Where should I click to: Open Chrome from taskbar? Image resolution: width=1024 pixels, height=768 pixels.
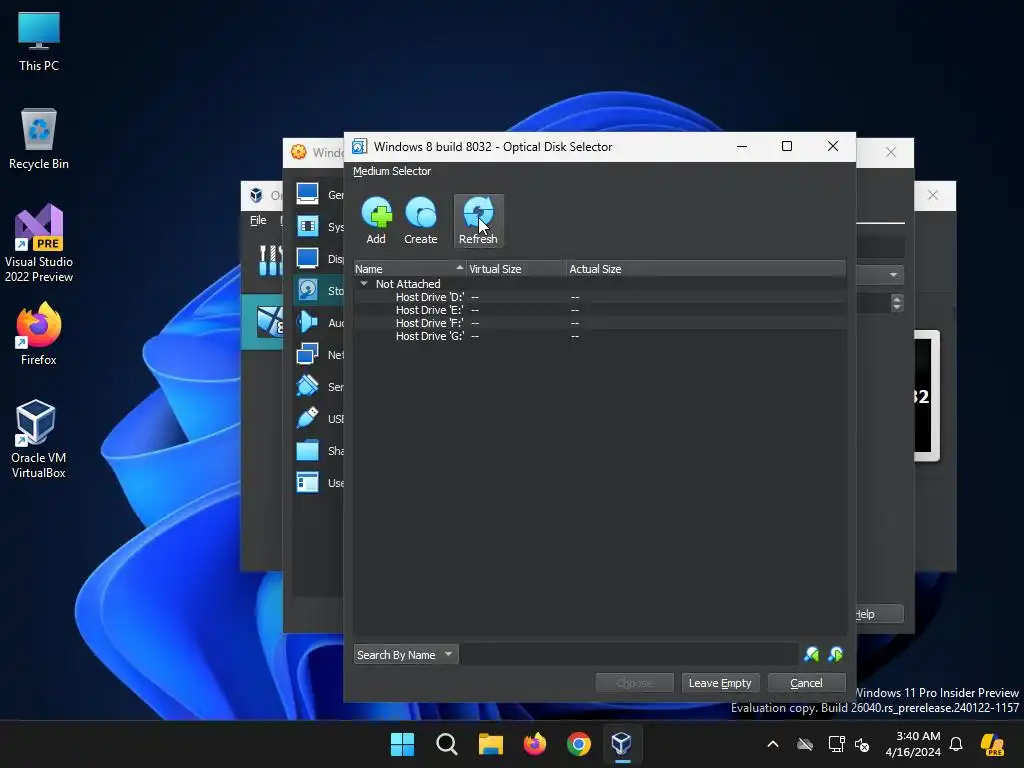(579, 744)
